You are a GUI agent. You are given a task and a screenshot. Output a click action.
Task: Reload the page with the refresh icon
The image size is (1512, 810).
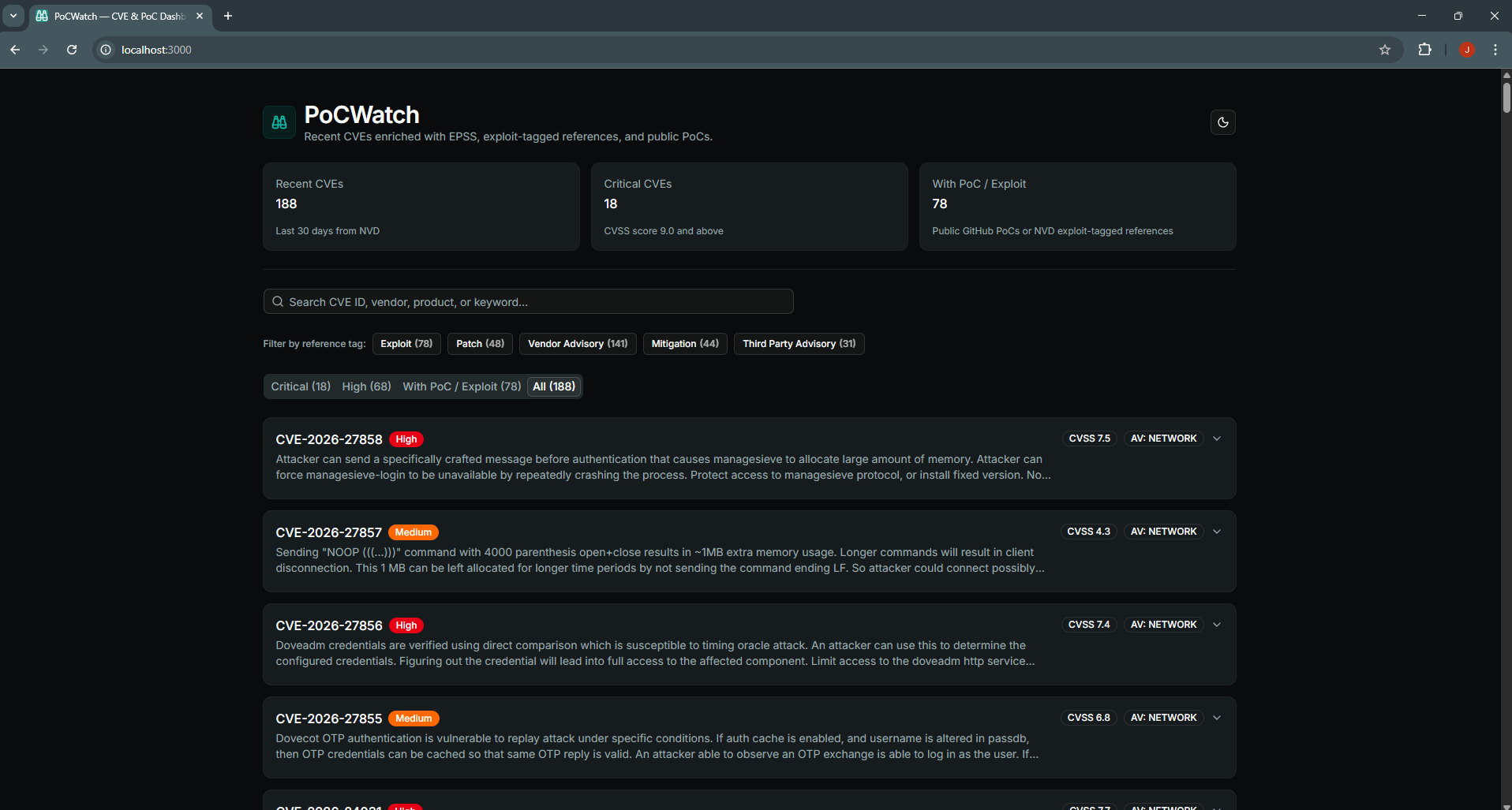(72, 50)
